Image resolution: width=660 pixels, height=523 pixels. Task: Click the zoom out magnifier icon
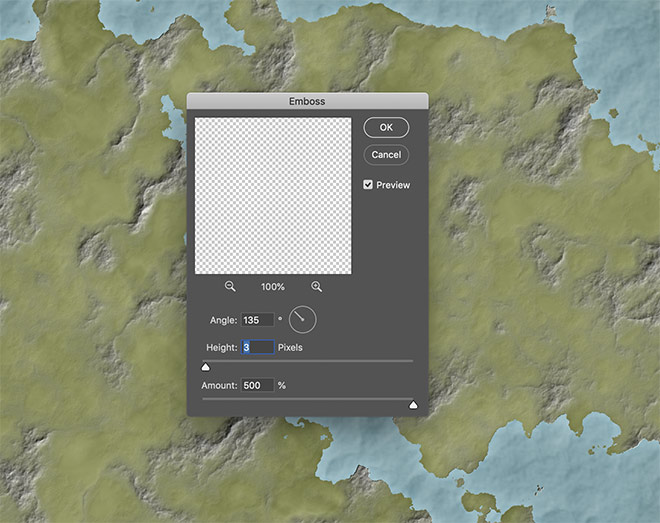pyautogui.click(x=230, y=286)
